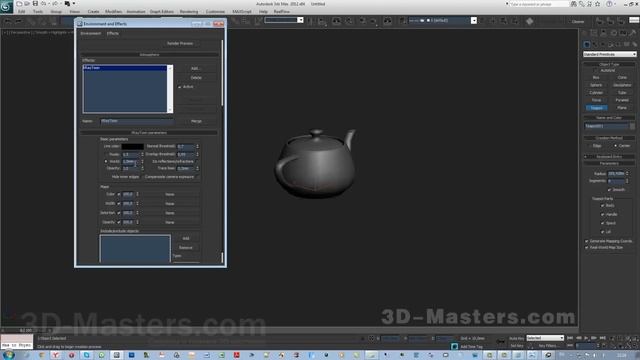Toggle the Smooth checkbox for the teapot
This screenshot has height=360, width=640.
[x=609, y=190]
